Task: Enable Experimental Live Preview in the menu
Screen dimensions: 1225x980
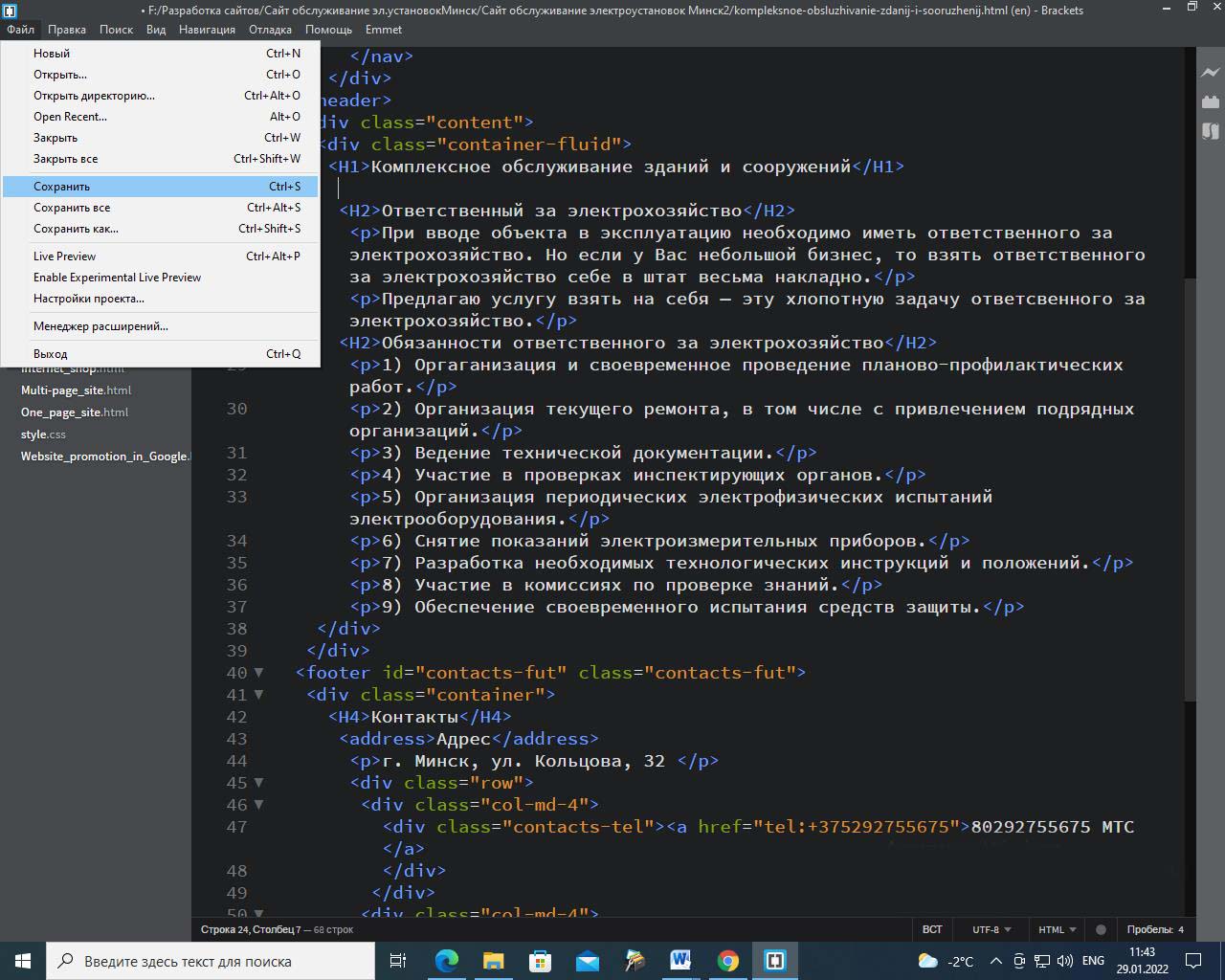Action: pyautogui.click(x=117, y=278)
